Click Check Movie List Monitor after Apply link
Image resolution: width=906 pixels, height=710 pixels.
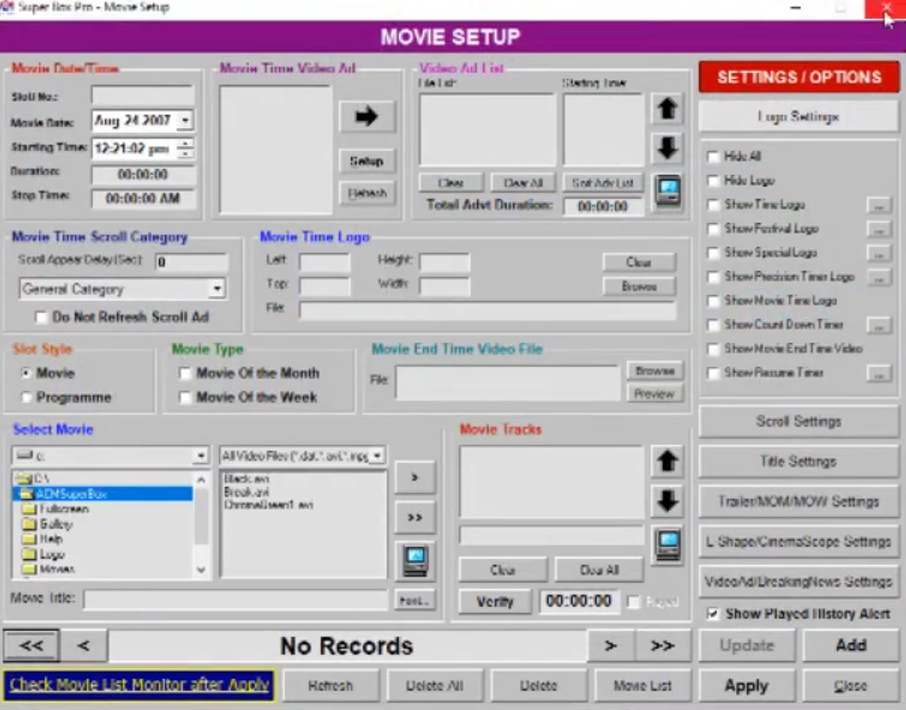tap(139, 685)
